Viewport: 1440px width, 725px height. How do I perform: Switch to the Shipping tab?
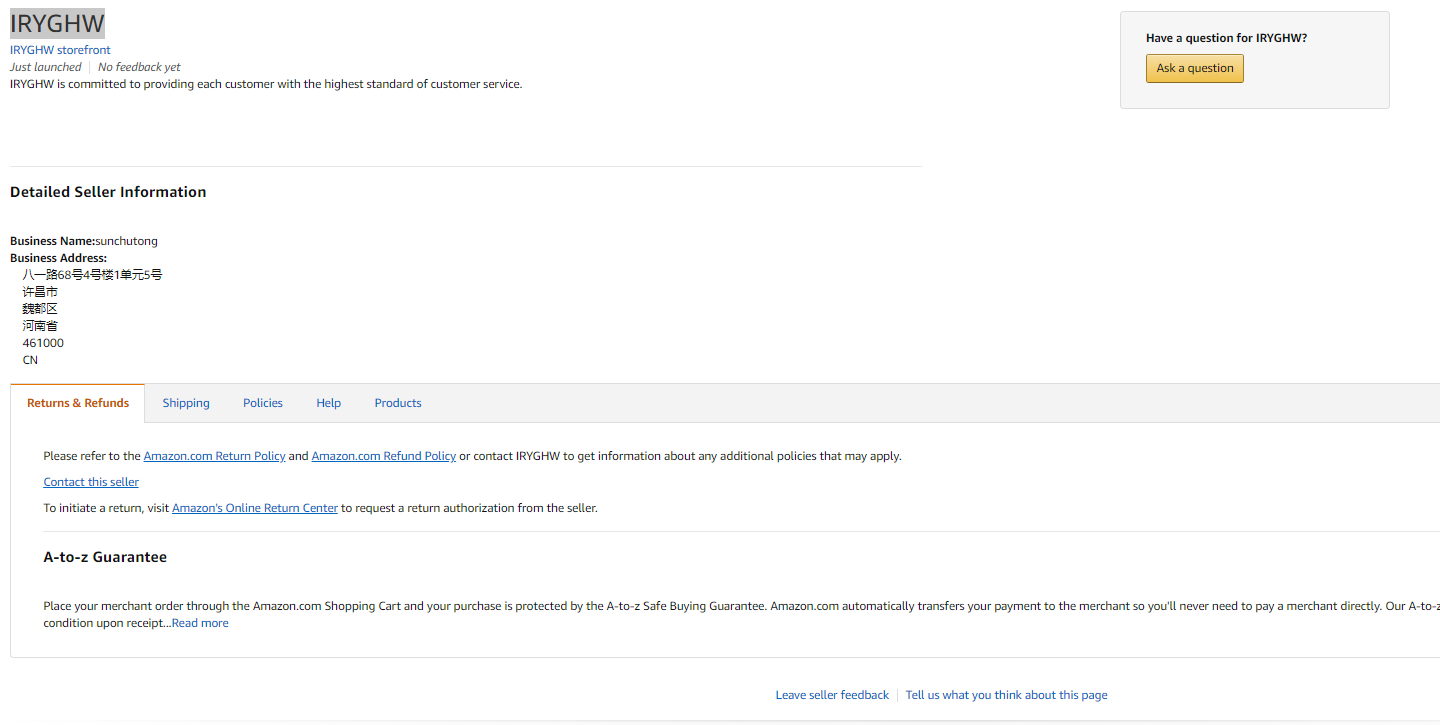click(186, 403)
